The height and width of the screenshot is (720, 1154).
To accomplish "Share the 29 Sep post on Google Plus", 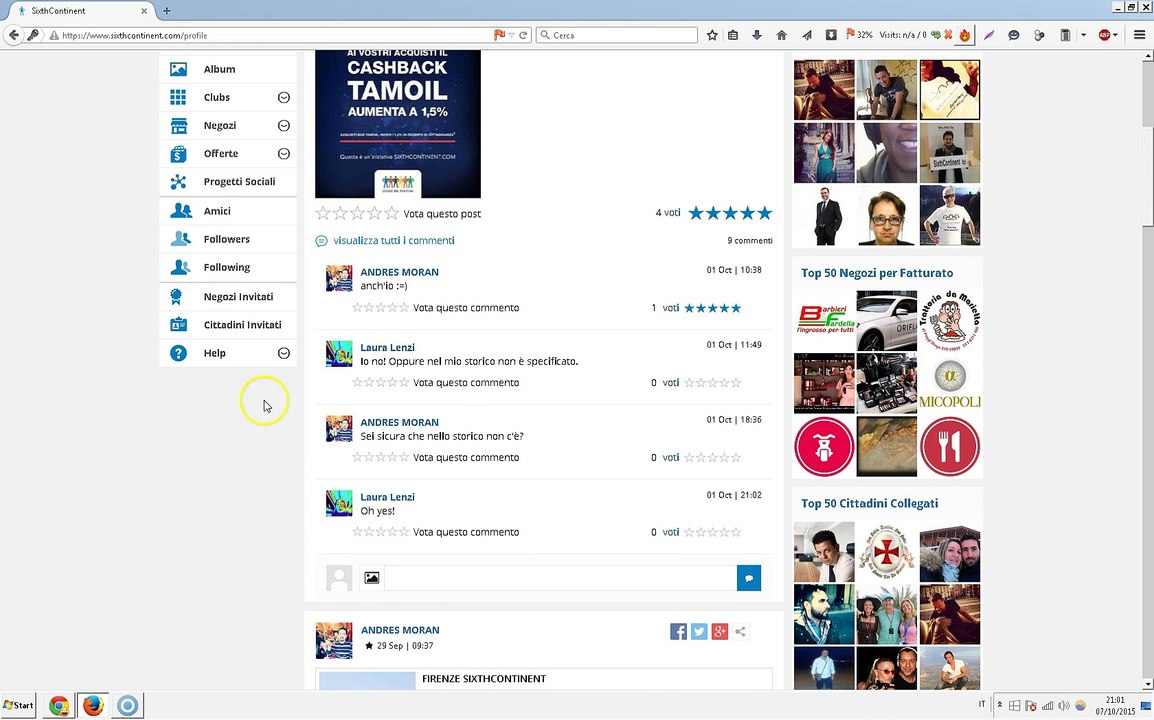I will 720,632.
